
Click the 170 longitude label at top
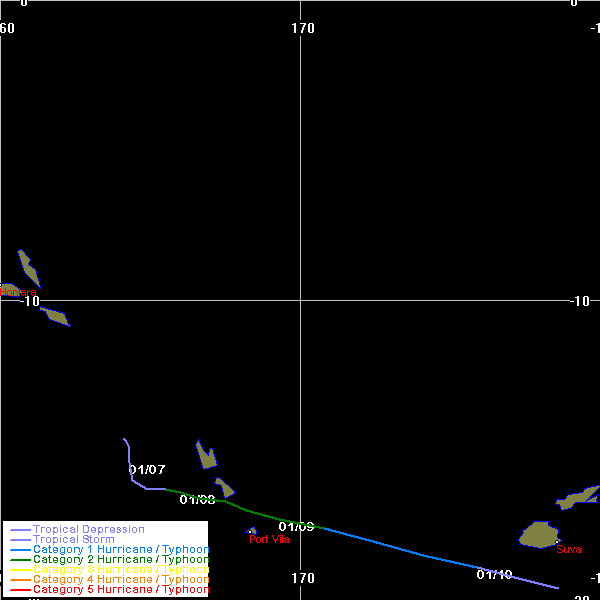[x=303, y=27]
